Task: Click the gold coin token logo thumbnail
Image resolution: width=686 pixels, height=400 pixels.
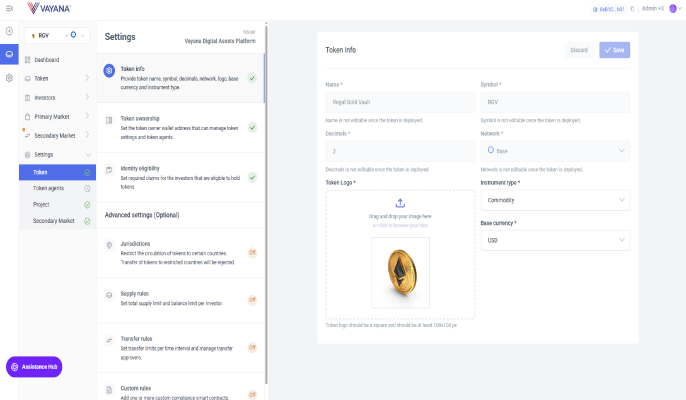Action: 400,272
